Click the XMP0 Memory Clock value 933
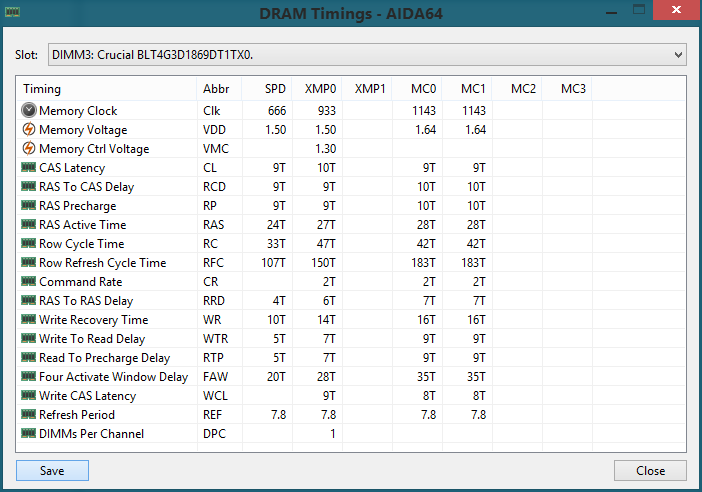Viewport: 702px width, 492px height. (x=326, y=111)
